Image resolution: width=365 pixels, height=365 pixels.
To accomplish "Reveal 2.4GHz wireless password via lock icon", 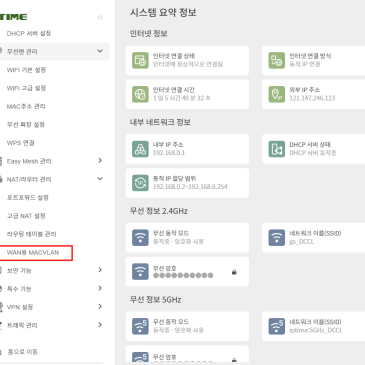I will click(x=234, y=272).
